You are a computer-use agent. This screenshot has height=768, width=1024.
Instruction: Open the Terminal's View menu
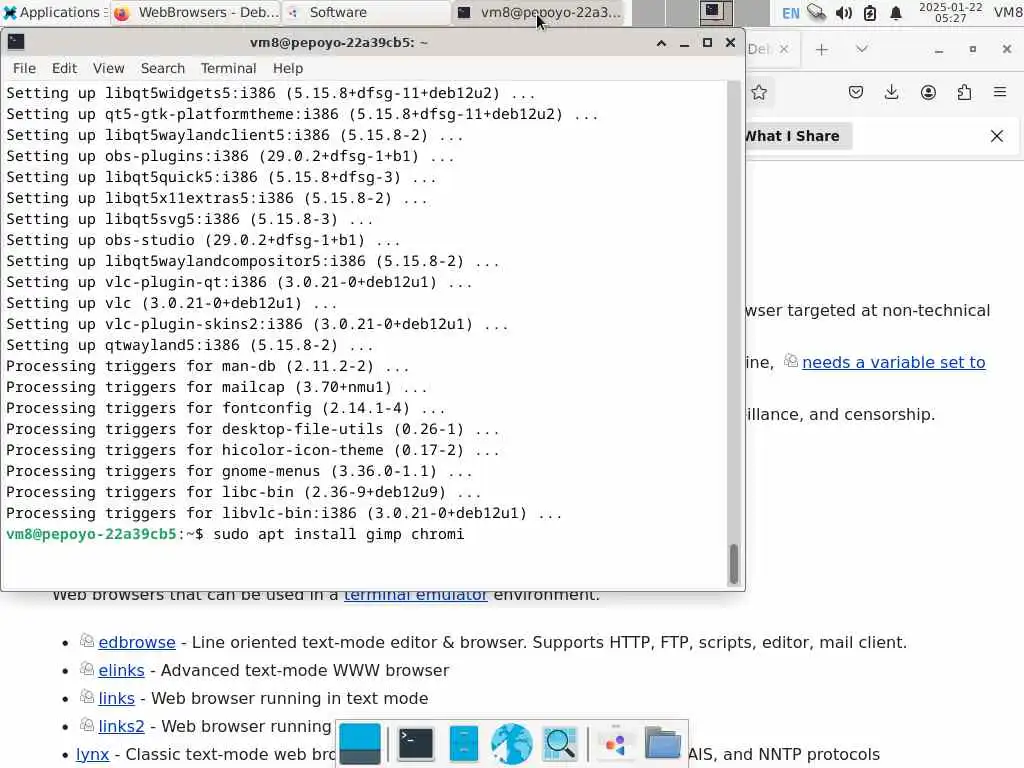tap(108, 68)
